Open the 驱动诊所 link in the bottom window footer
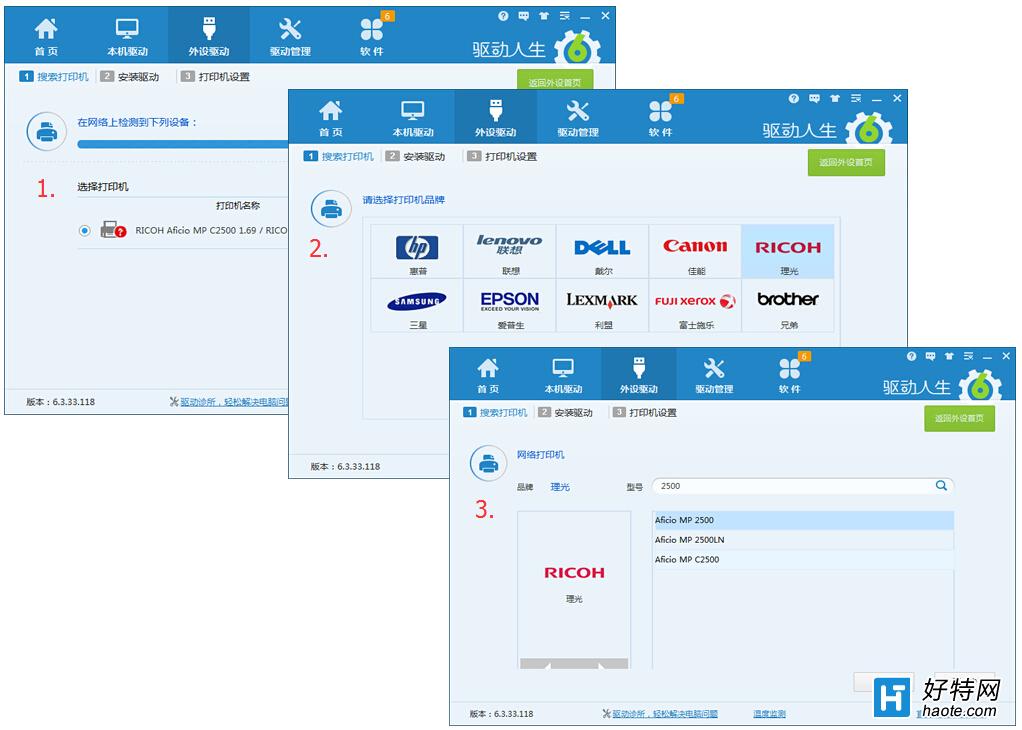 tap(664, 714)
